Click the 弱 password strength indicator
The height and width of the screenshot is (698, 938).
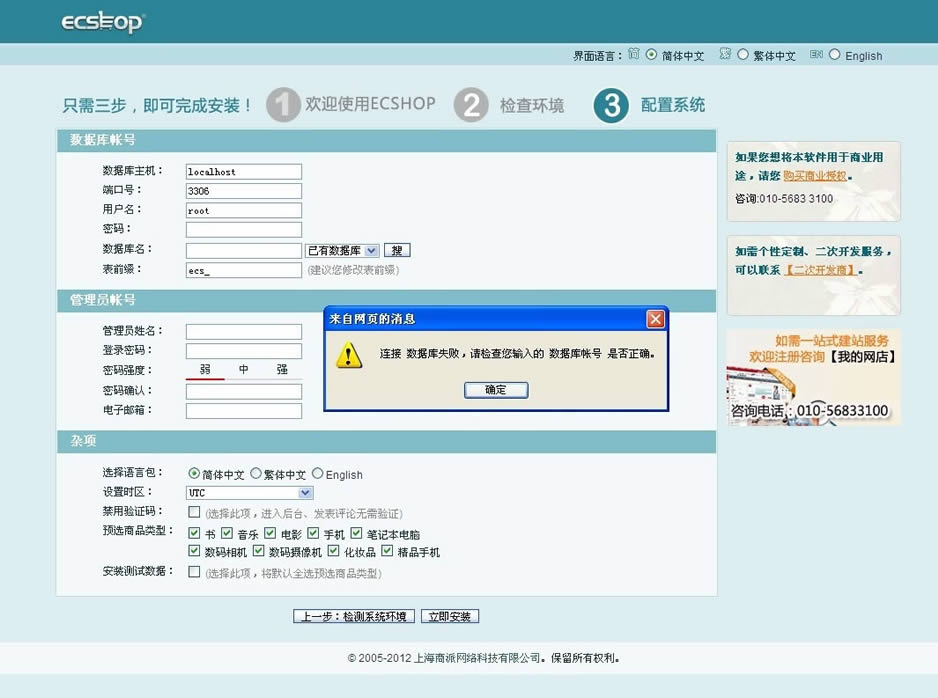click(205, 370)
